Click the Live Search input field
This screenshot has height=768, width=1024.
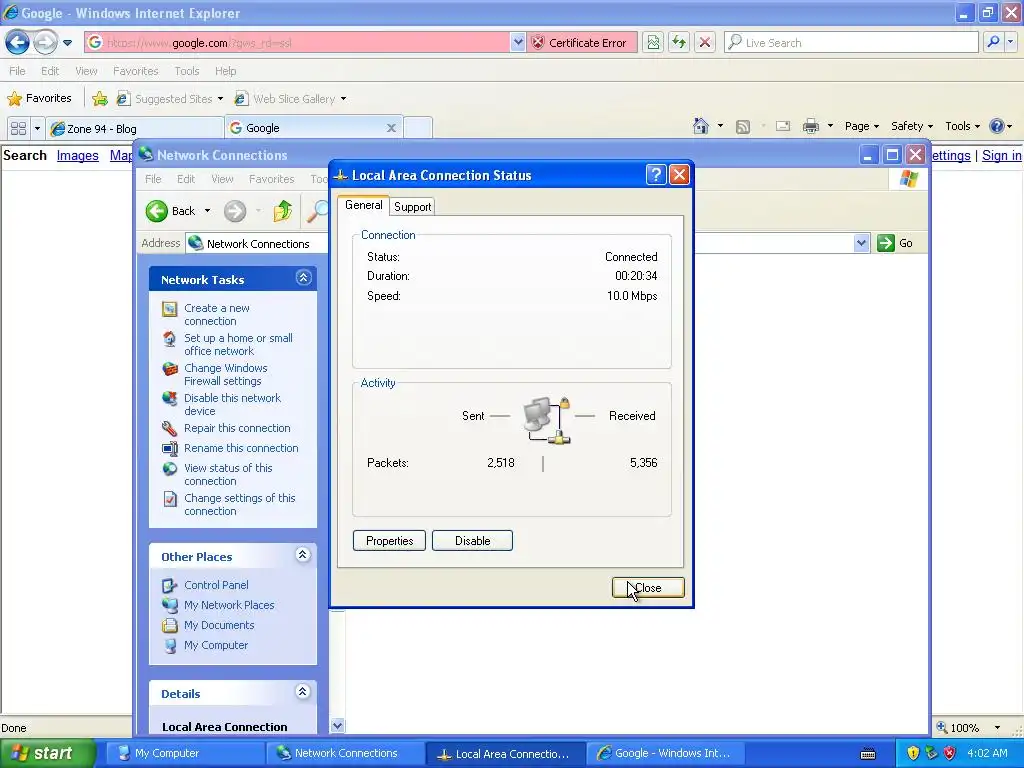point(852,42)
